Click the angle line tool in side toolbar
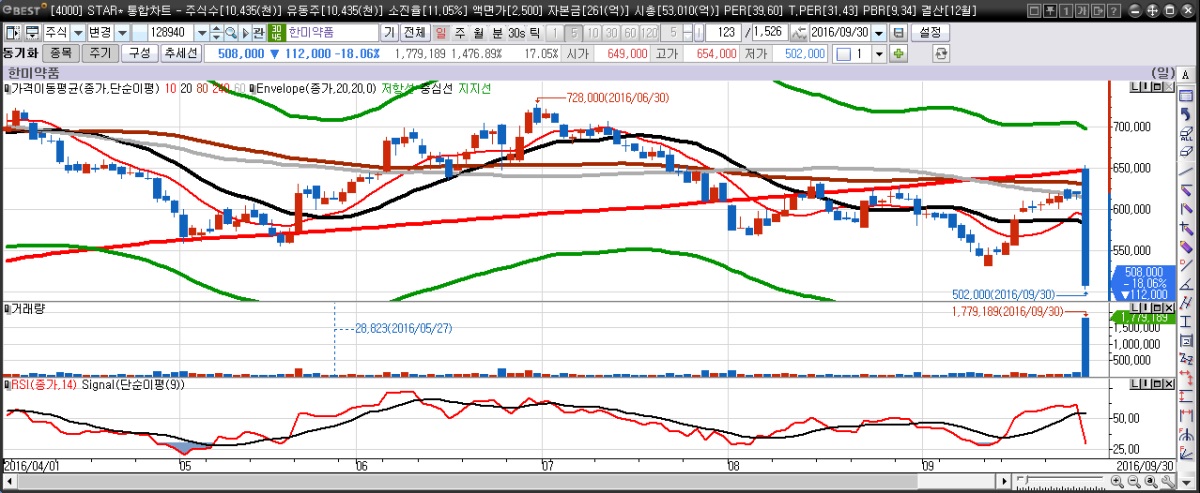This screenshot has height=493, width=1200. coord(1185,283)
